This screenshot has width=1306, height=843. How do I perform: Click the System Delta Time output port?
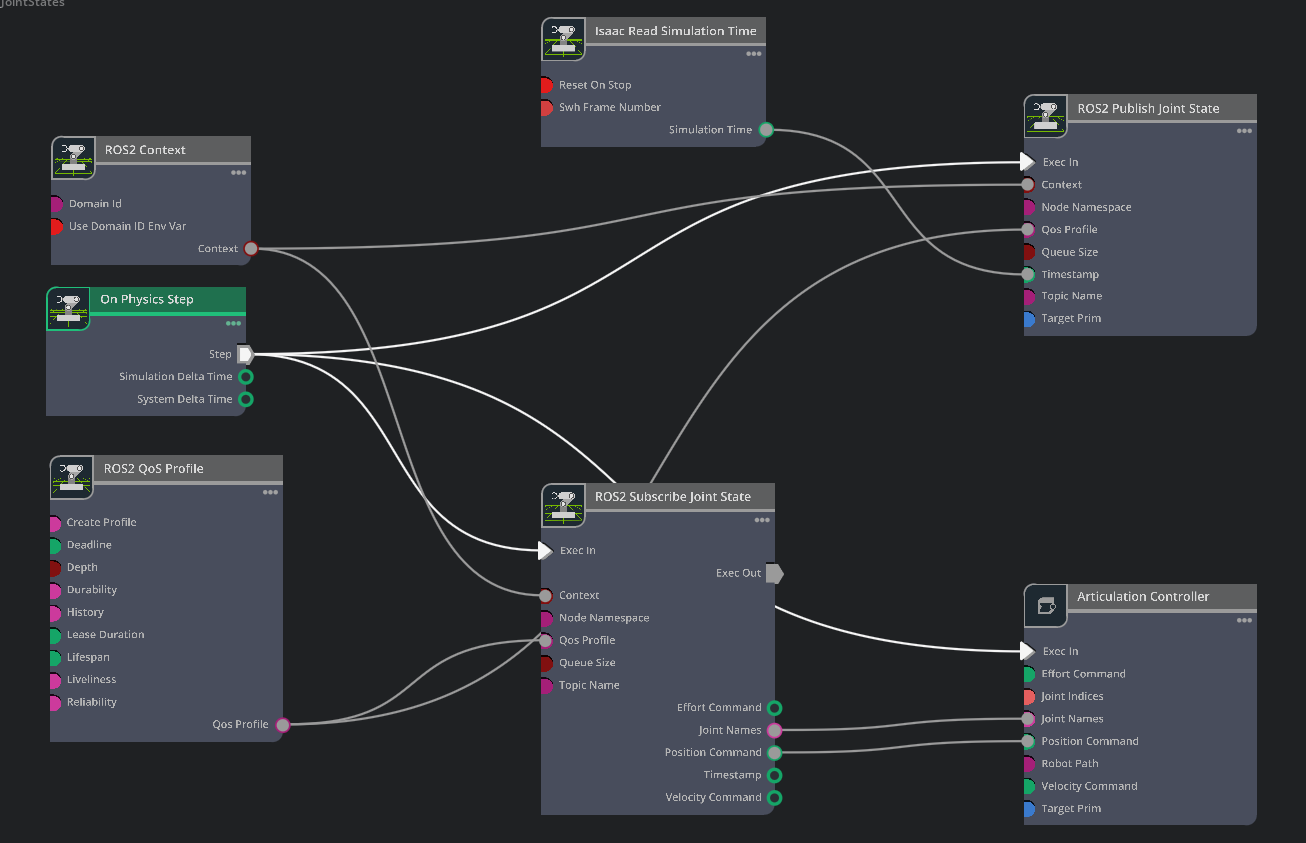(x=245, y=399)
